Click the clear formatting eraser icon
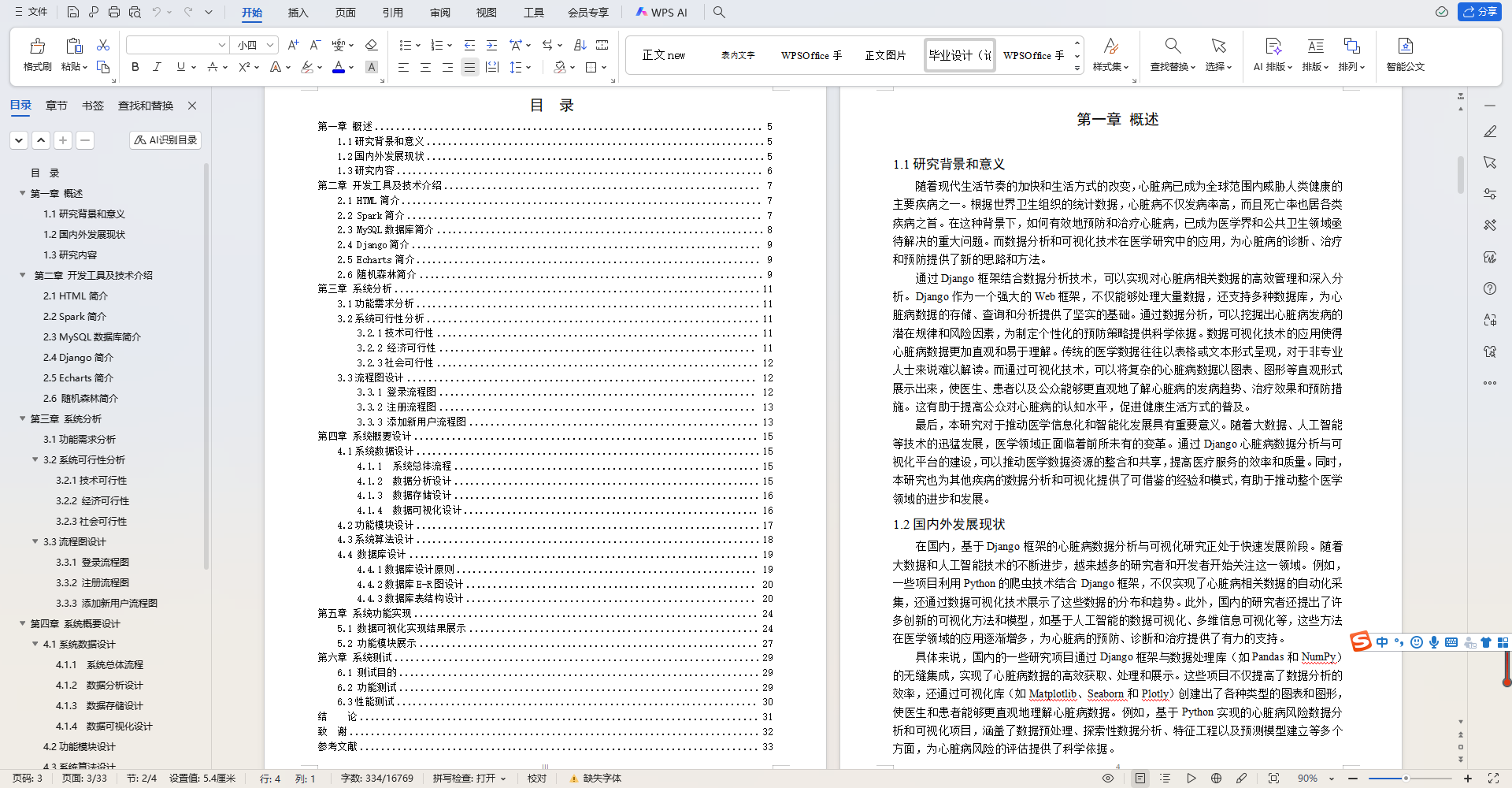 [372, 46]
